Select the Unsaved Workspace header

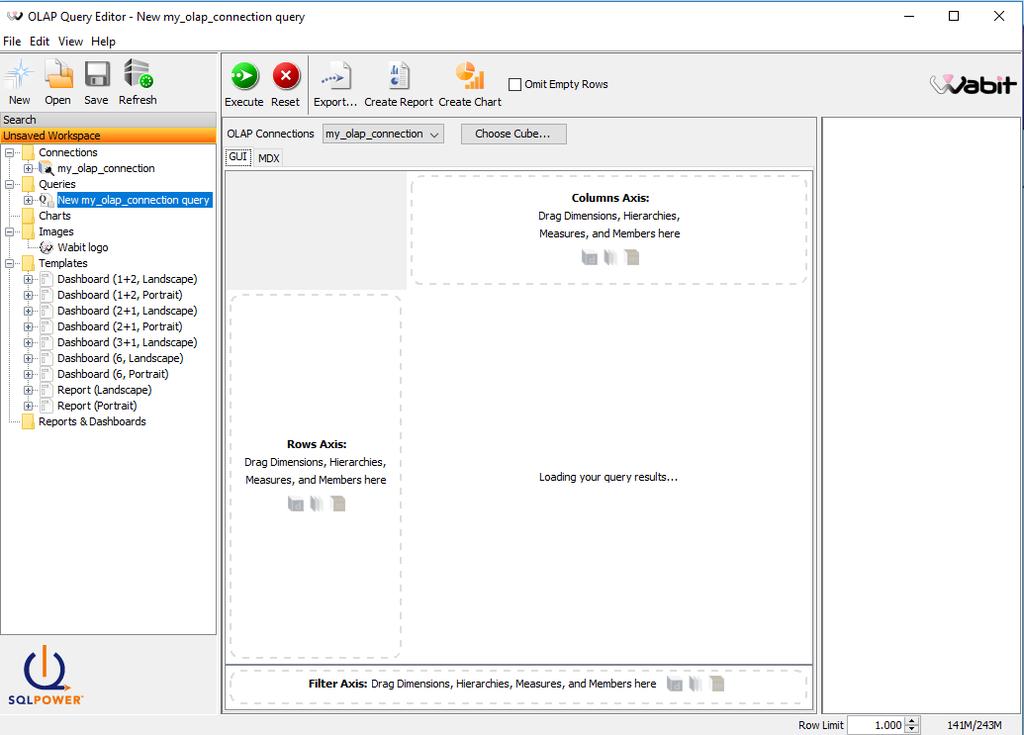(x=108, y=135)
